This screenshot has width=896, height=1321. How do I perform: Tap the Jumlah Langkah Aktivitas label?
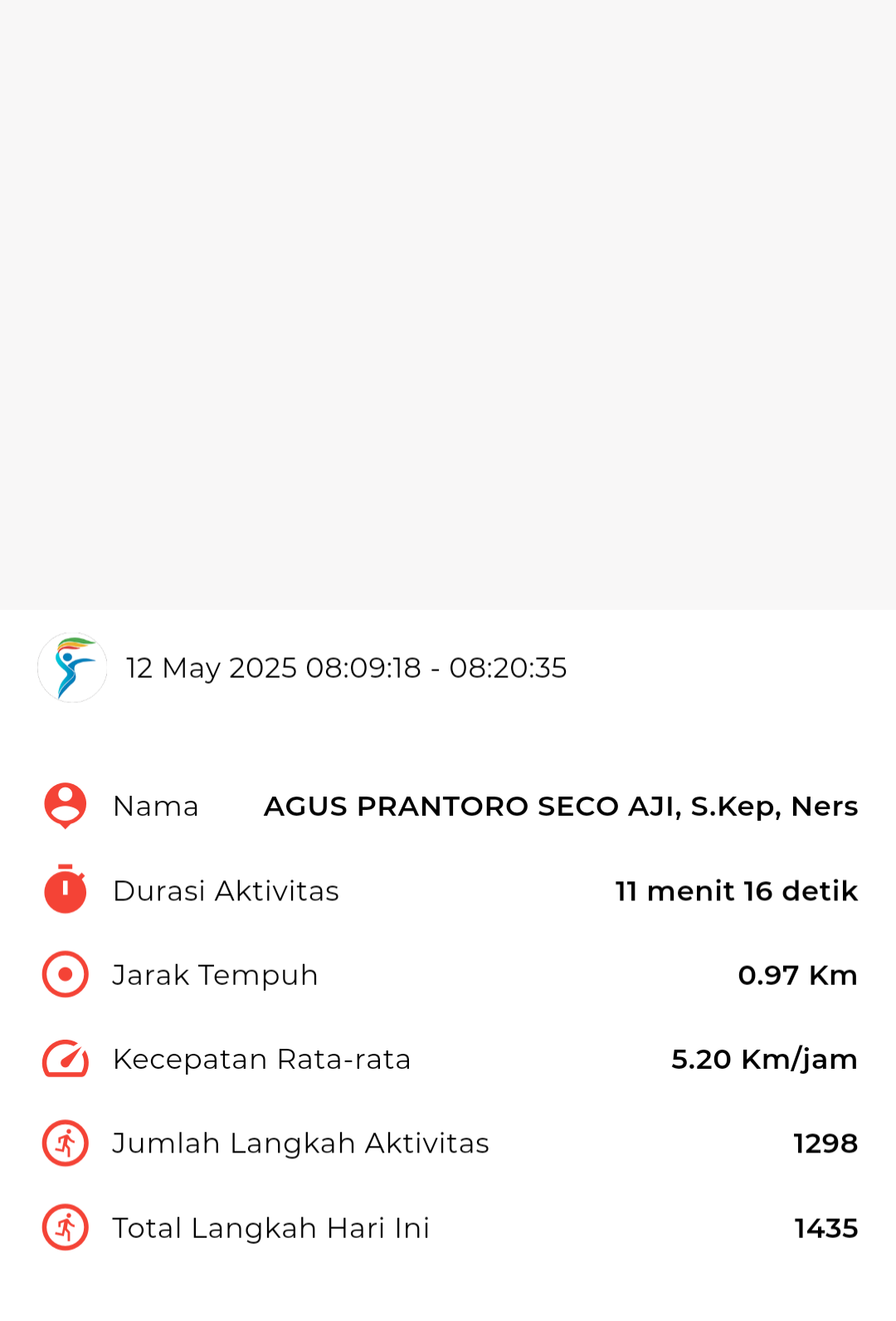300,1144
